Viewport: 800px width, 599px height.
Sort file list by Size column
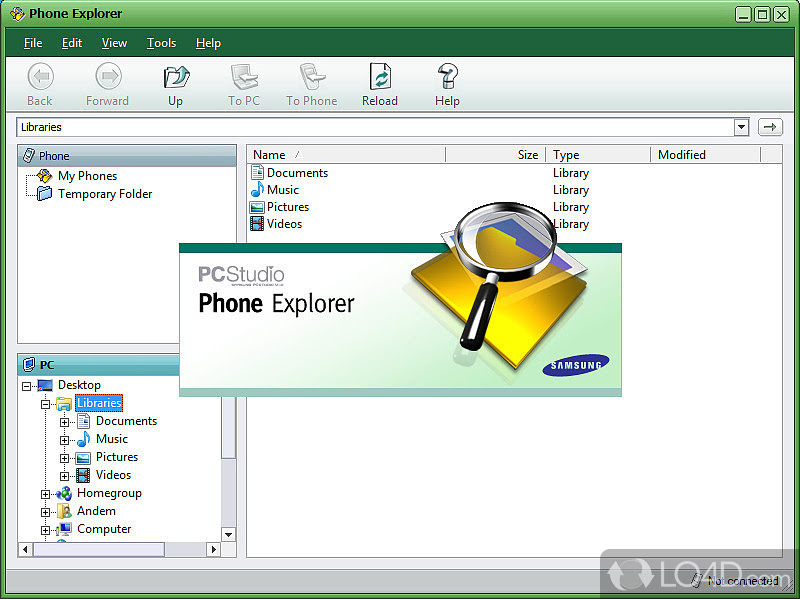click(495, 155)
